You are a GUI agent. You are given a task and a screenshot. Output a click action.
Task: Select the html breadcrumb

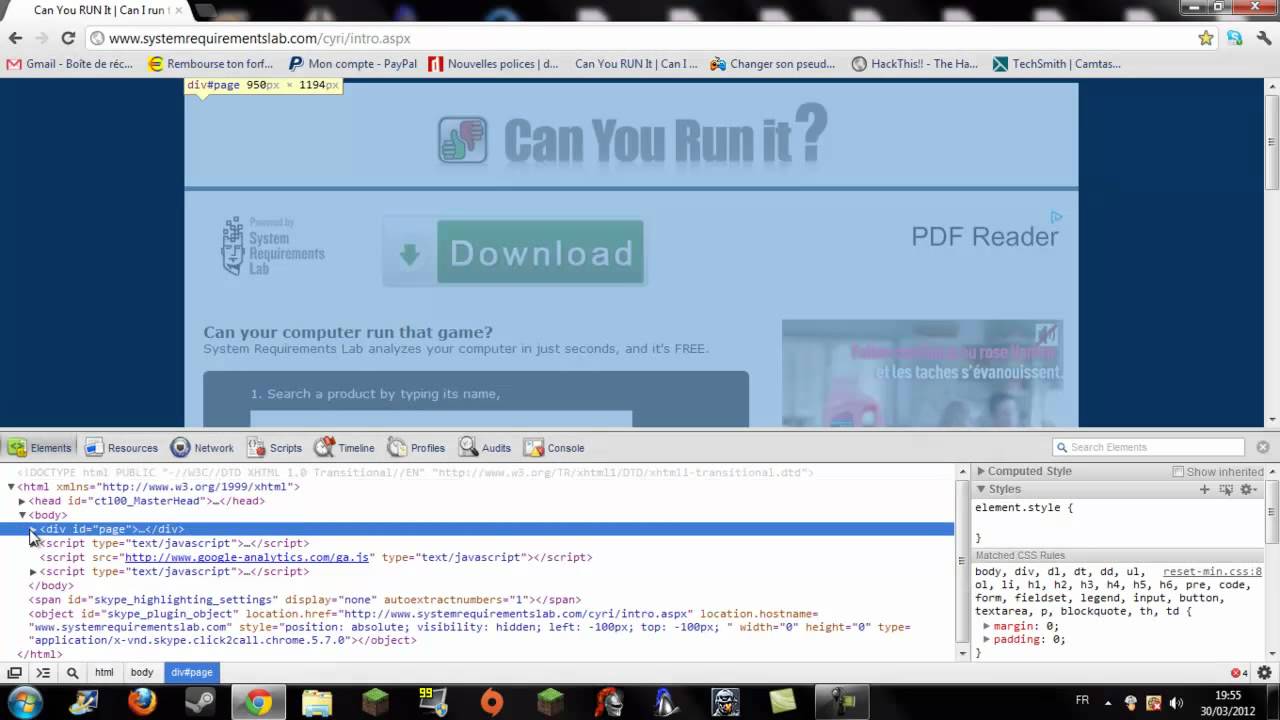point(104,673)
